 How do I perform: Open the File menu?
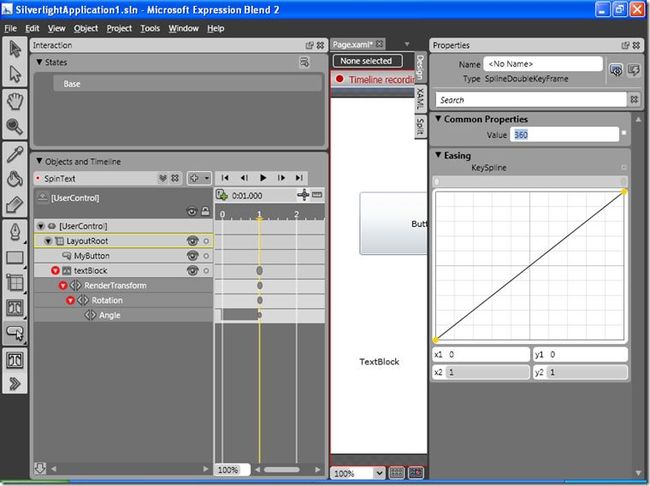coord(10,28)
